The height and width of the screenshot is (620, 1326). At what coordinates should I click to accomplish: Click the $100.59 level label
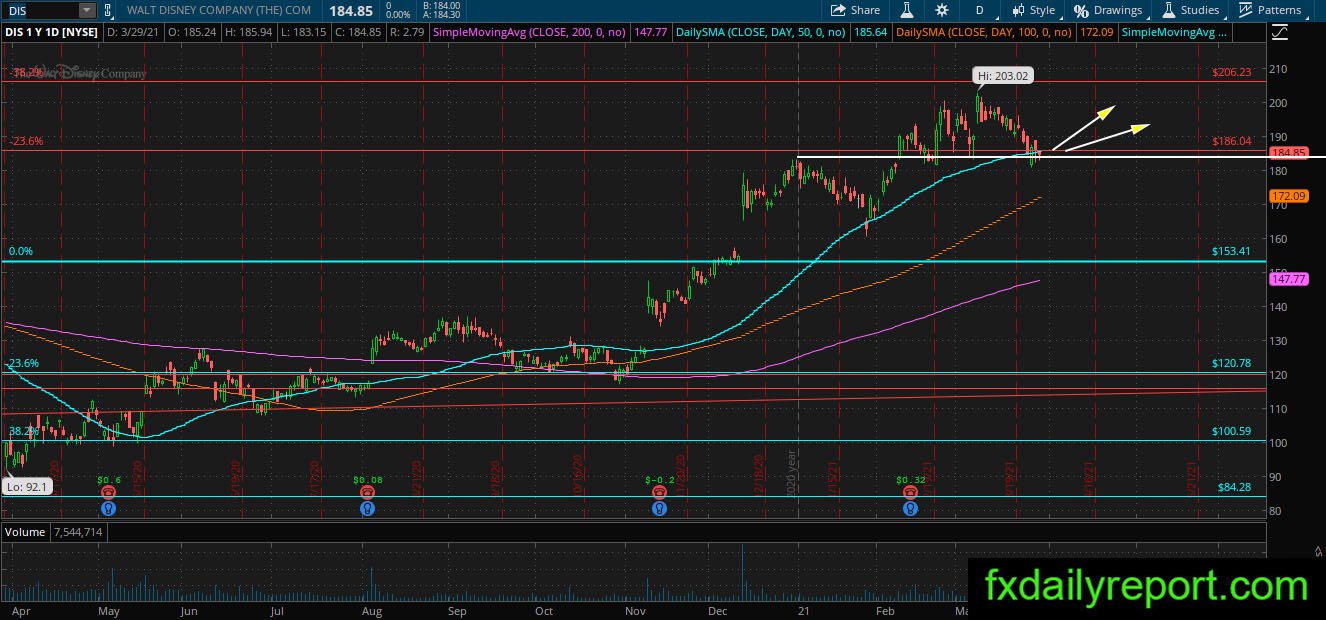tap(1231, 431)
